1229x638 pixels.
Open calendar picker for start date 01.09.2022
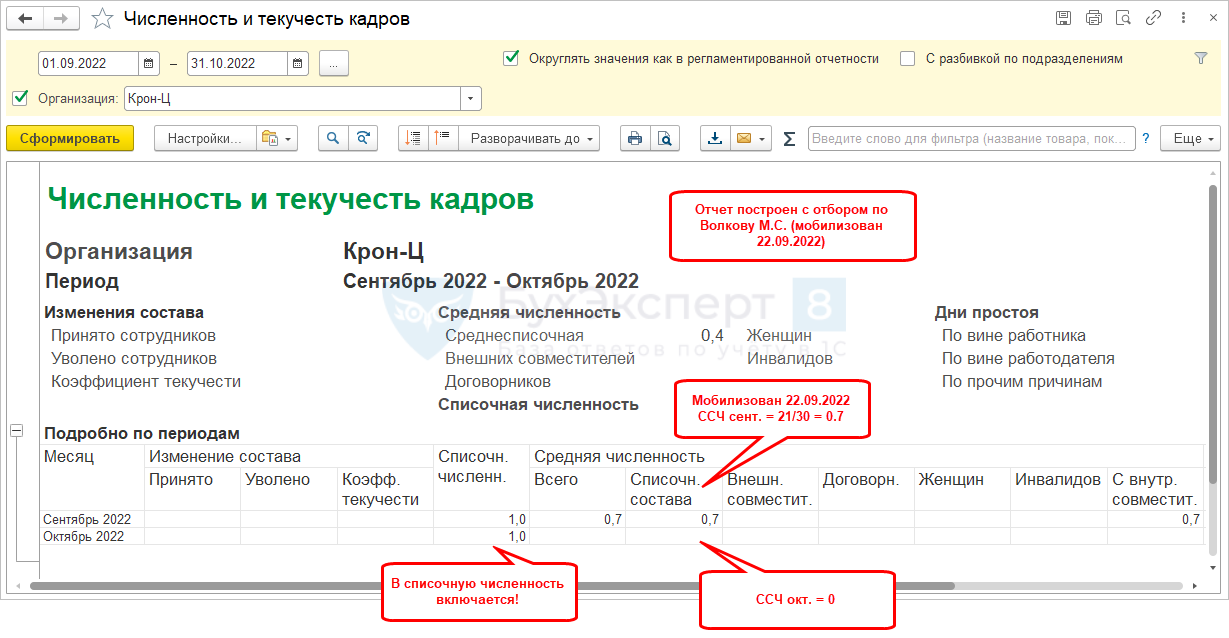click(x=149, y=63)
